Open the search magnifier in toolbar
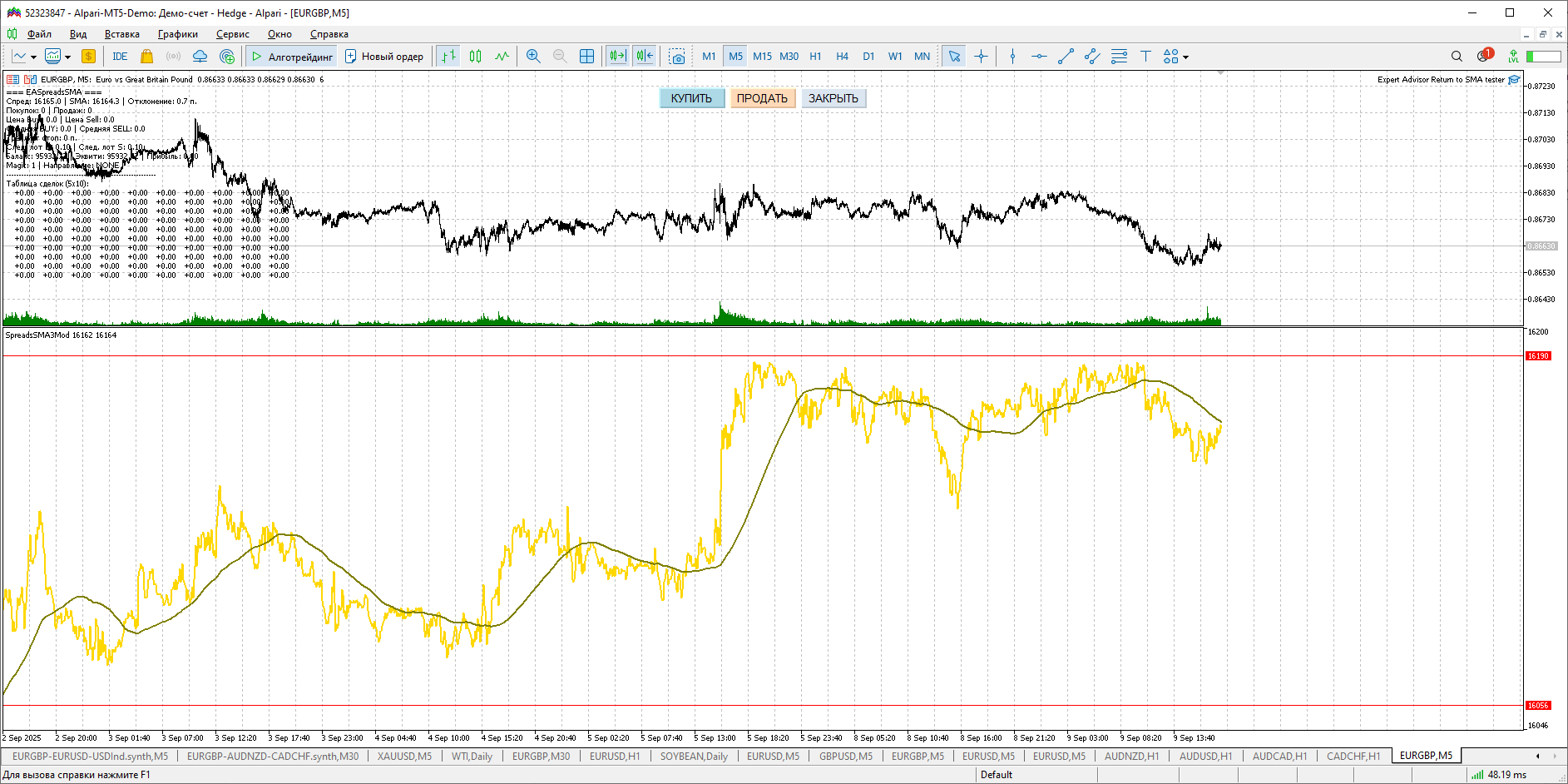1568x784 pixels. 1457,57
